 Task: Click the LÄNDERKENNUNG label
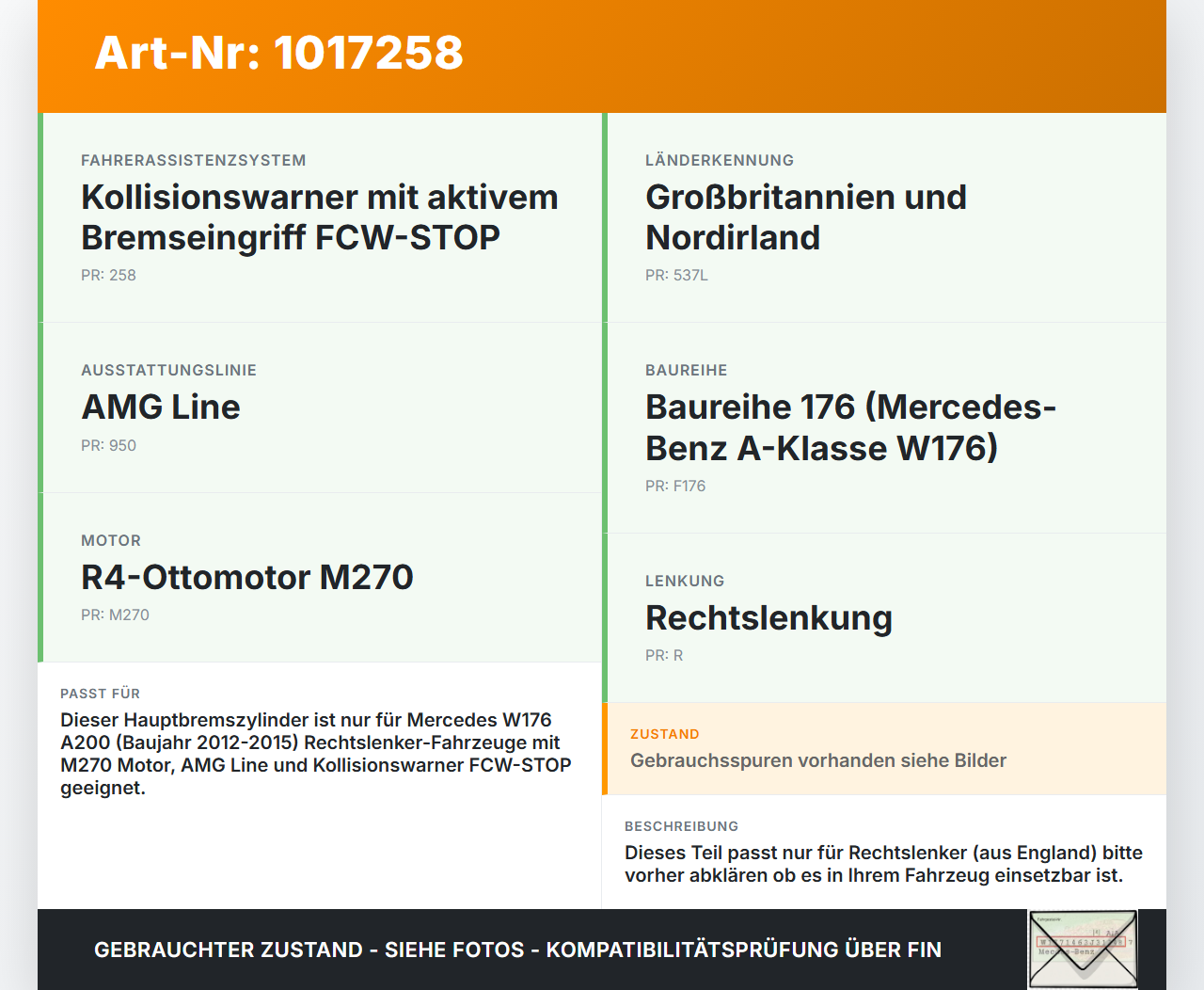(x=720, y=160)
